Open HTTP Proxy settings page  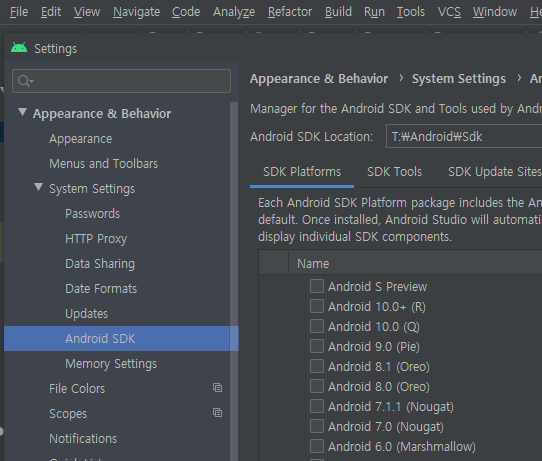coord(96,238)
